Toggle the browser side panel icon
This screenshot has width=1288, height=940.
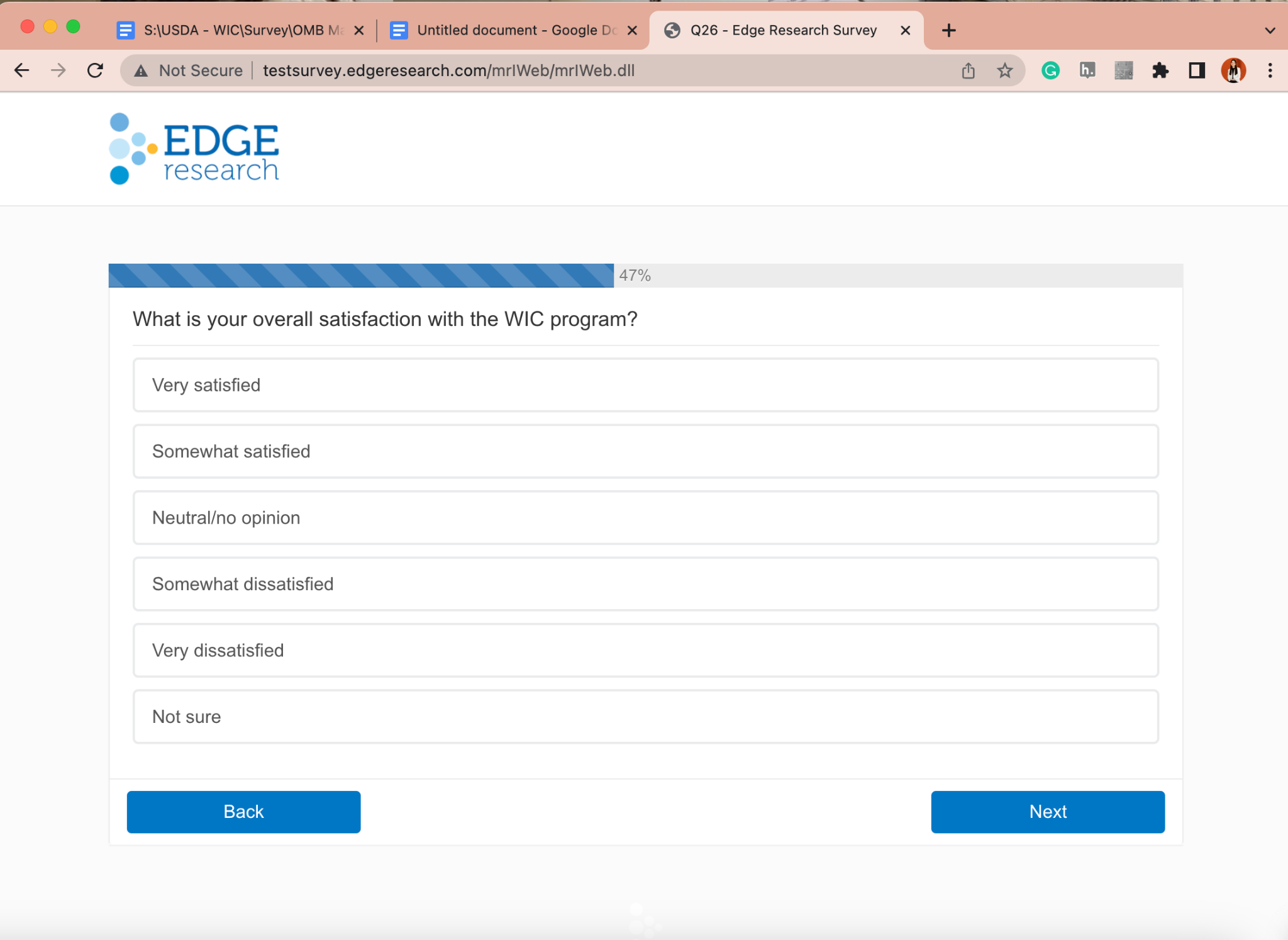click(x=1197, y=70)
